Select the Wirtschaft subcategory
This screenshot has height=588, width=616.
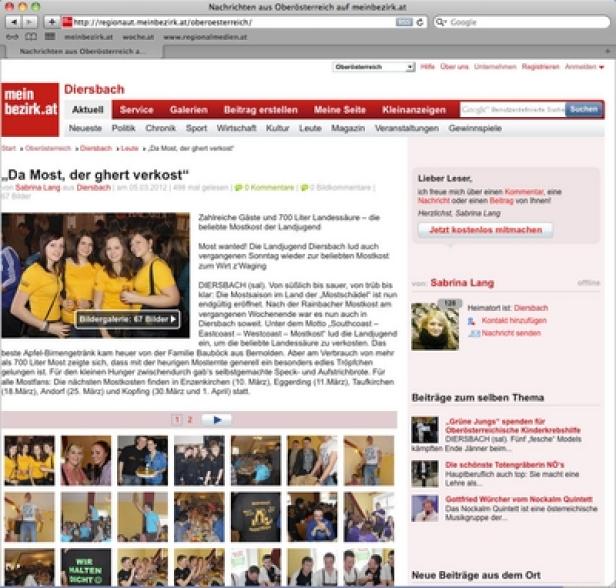236,128
